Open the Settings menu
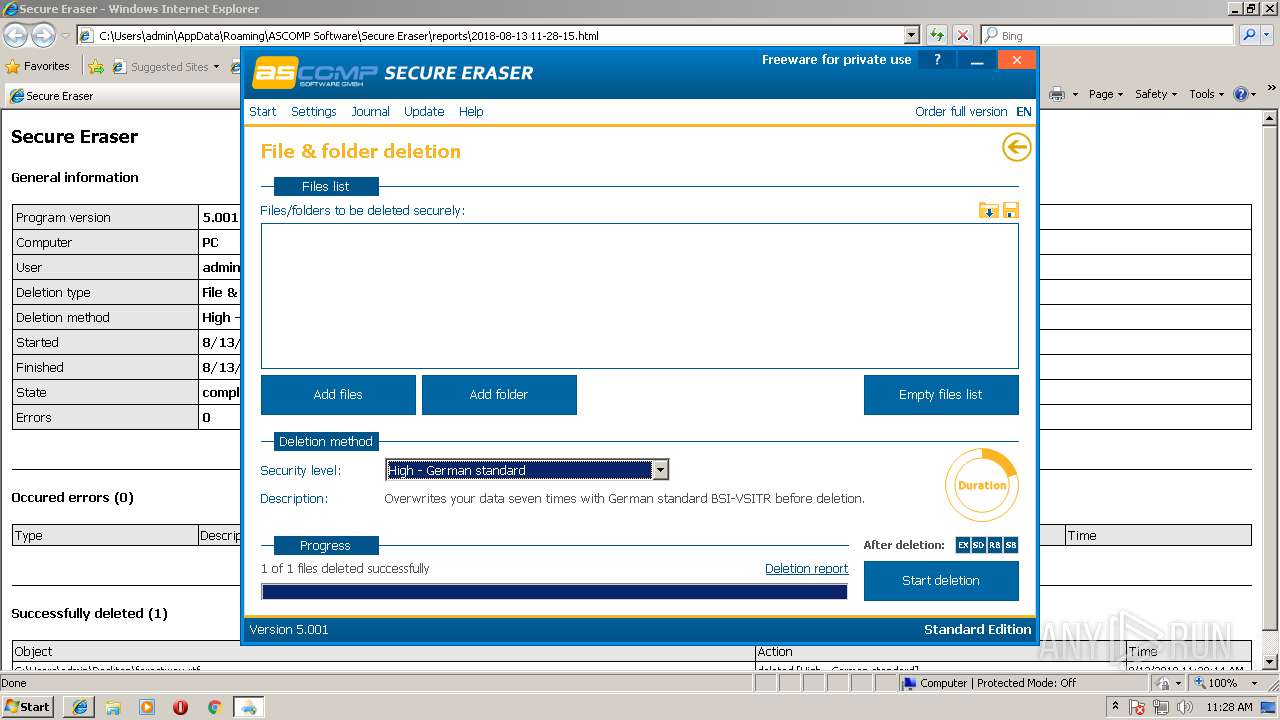Screen dimensions: 1280x720 click(314, 111)
